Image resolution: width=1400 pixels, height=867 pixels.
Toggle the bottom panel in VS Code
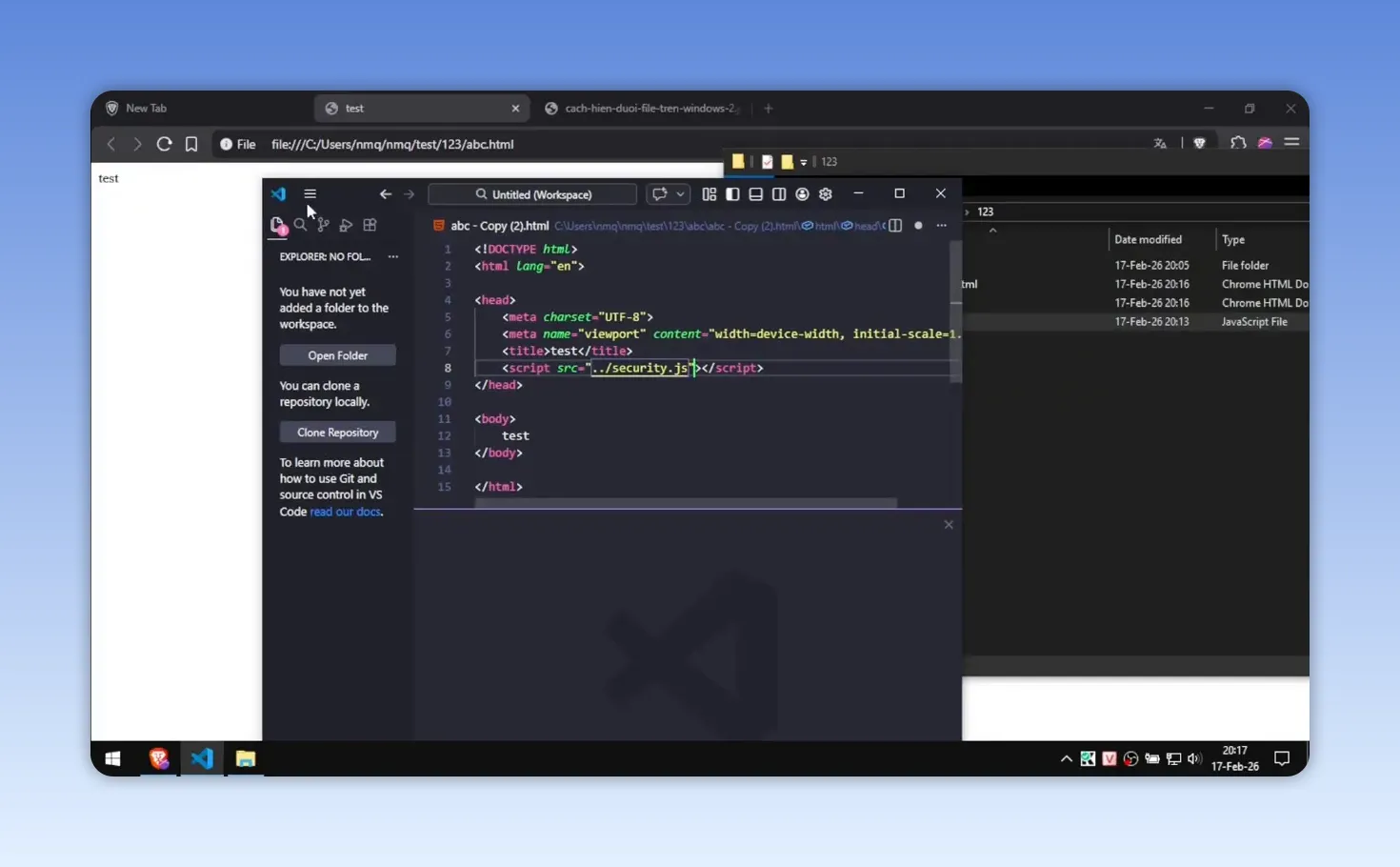(755, 194)
